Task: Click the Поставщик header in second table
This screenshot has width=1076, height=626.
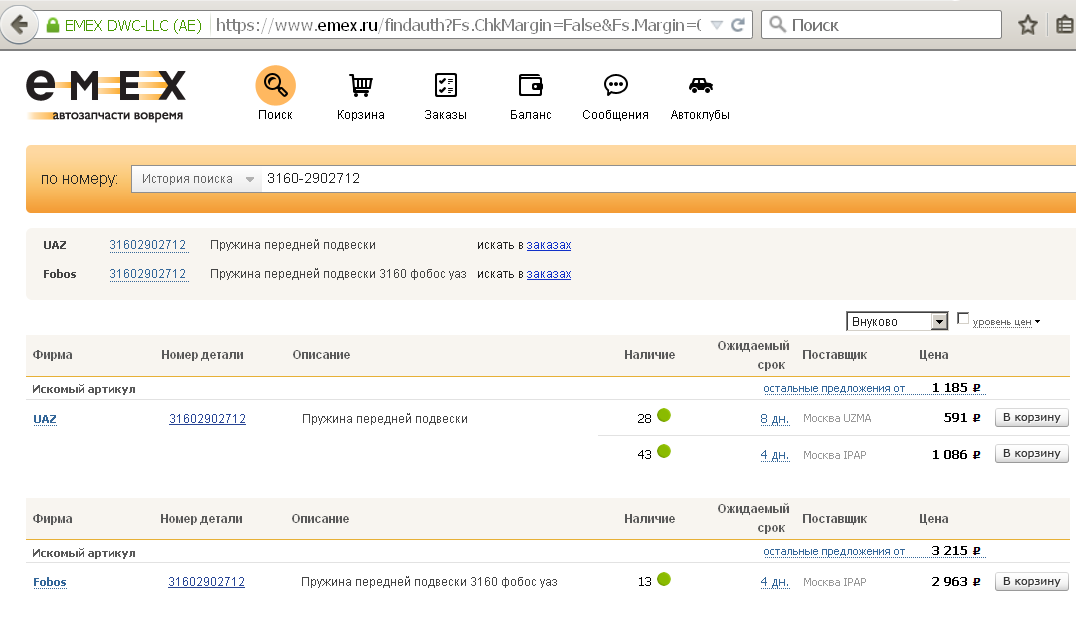Action: (x=834, y=519)
